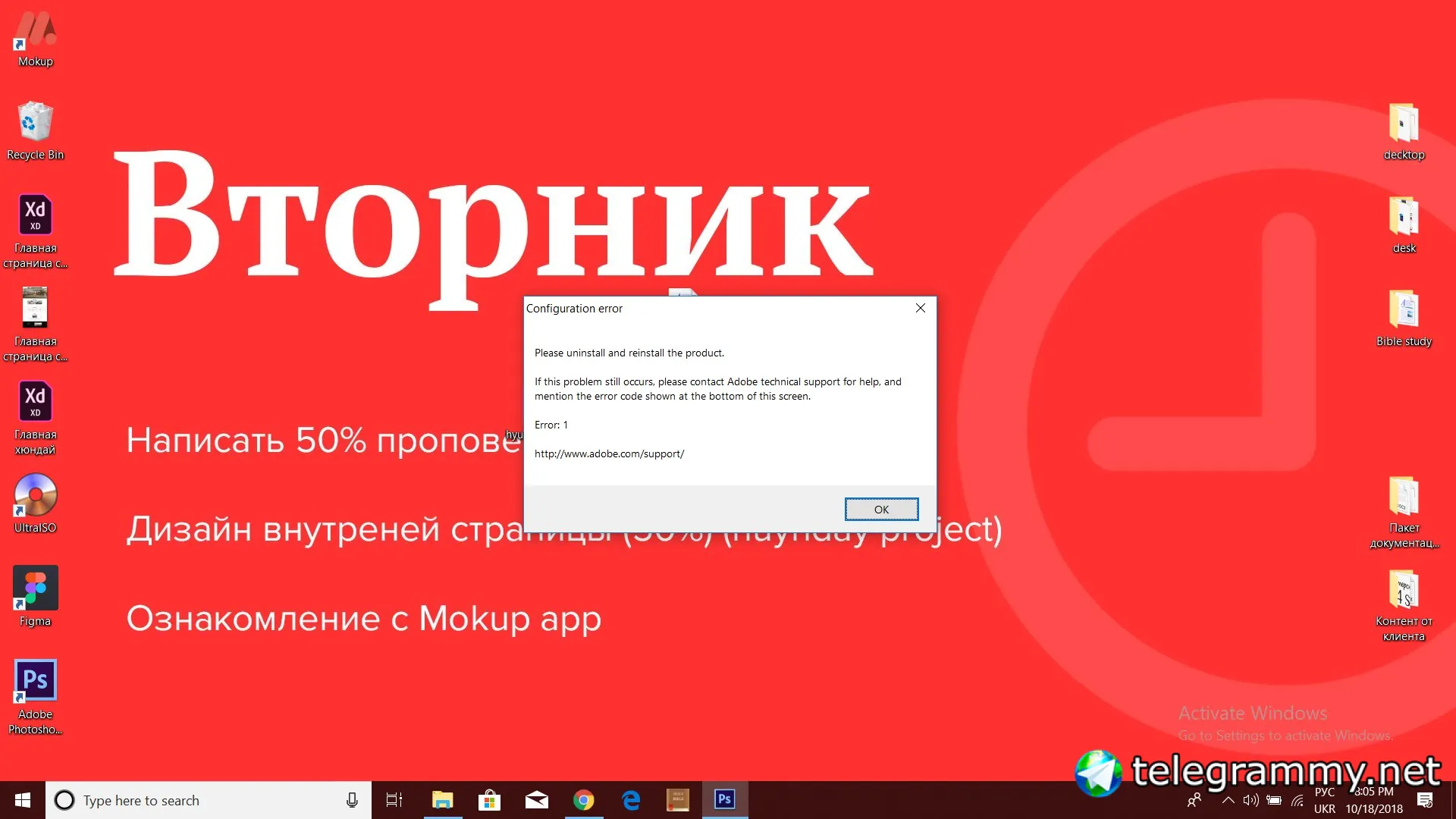Expand hidden system tray icons

1228,800
